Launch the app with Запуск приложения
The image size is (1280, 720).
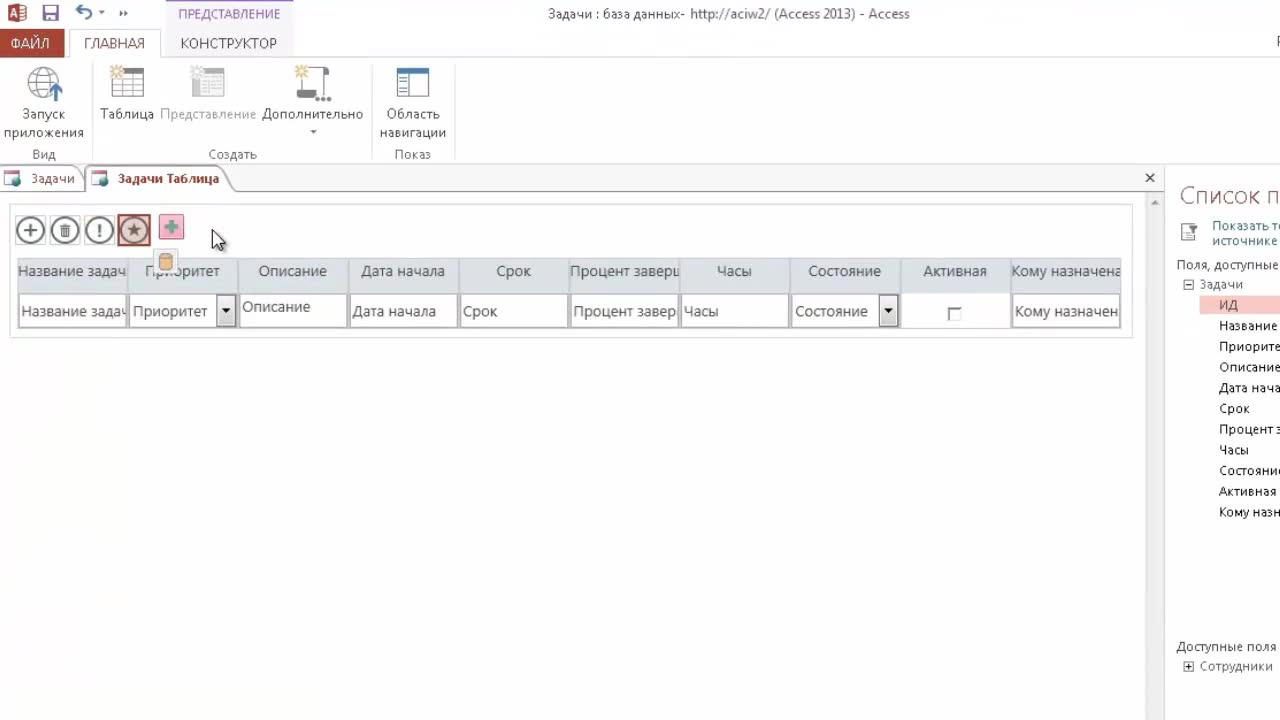click(44, 103)
